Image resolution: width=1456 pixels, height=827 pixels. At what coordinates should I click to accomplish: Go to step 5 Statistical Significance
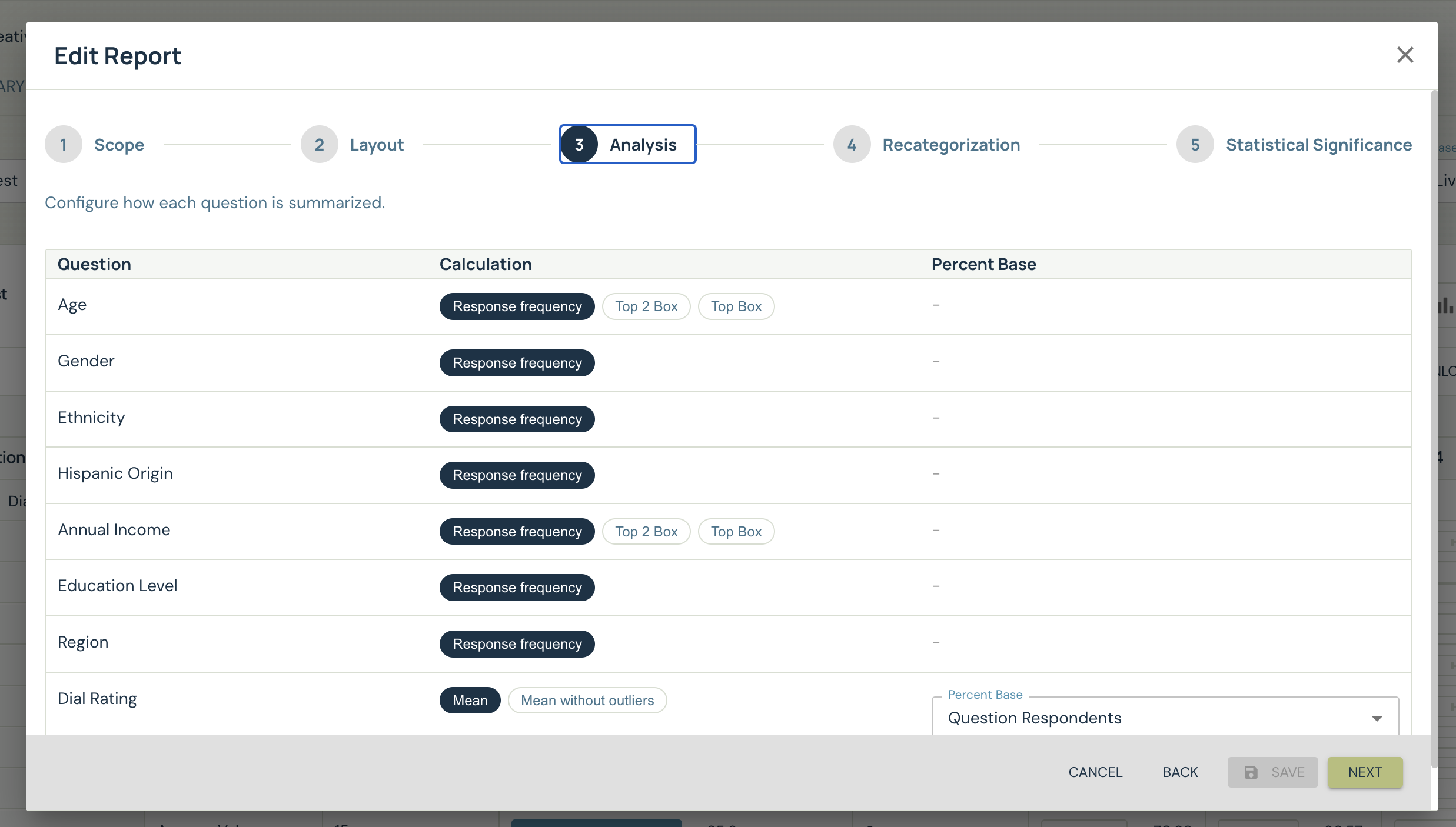click(x=1294, y=144)
